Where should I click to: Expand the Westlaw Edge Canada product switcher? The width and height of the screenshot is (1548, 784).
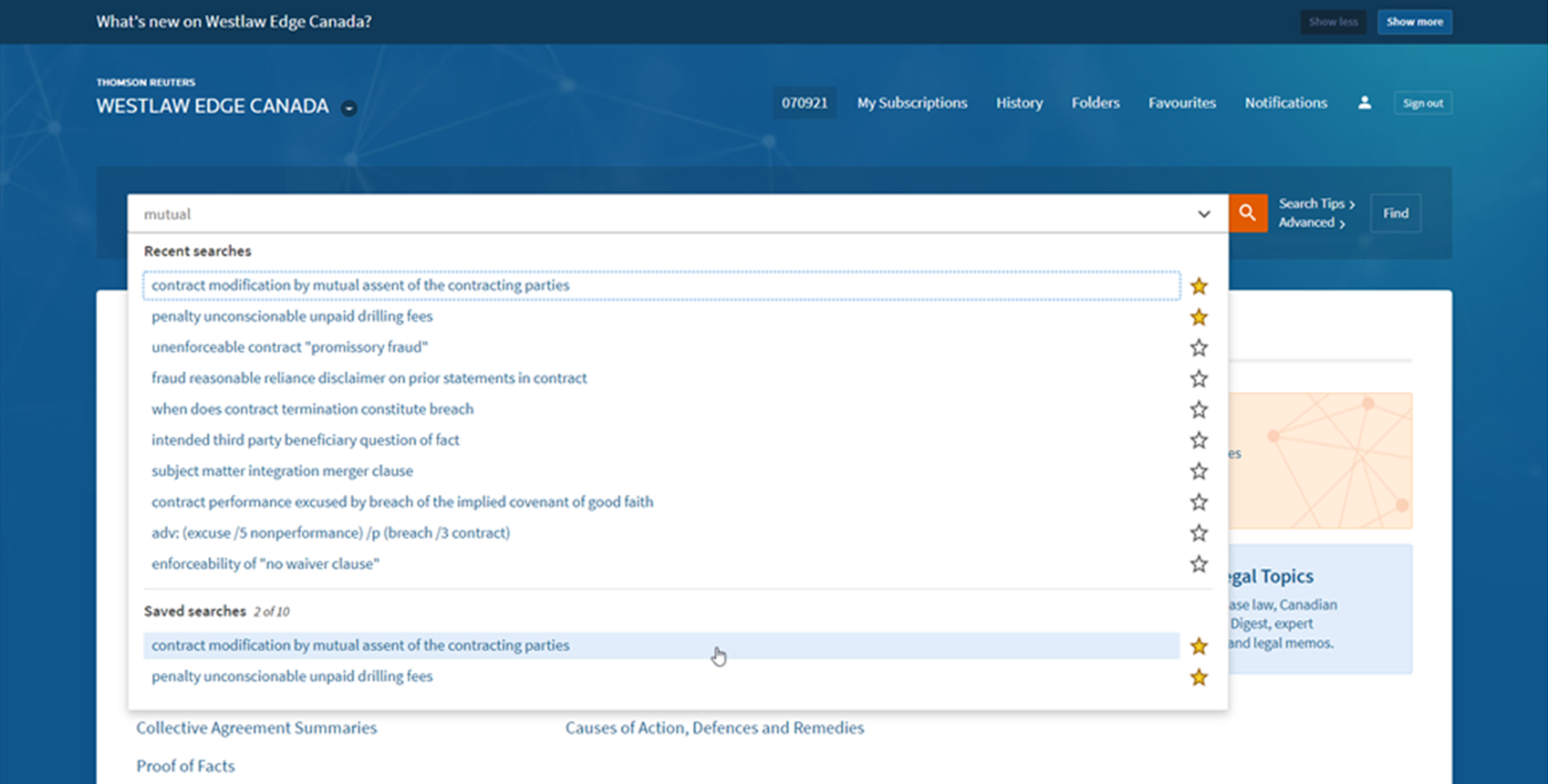point(348,108)
